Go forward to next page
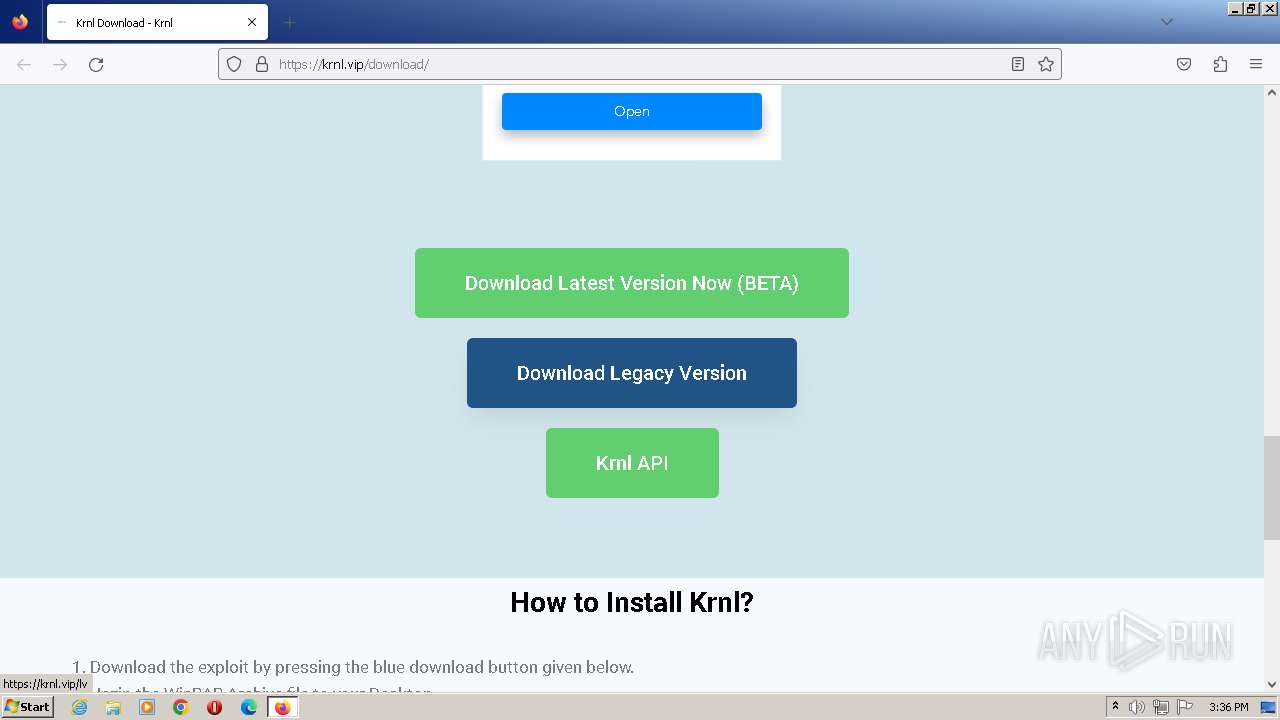 tap(60, 64)
